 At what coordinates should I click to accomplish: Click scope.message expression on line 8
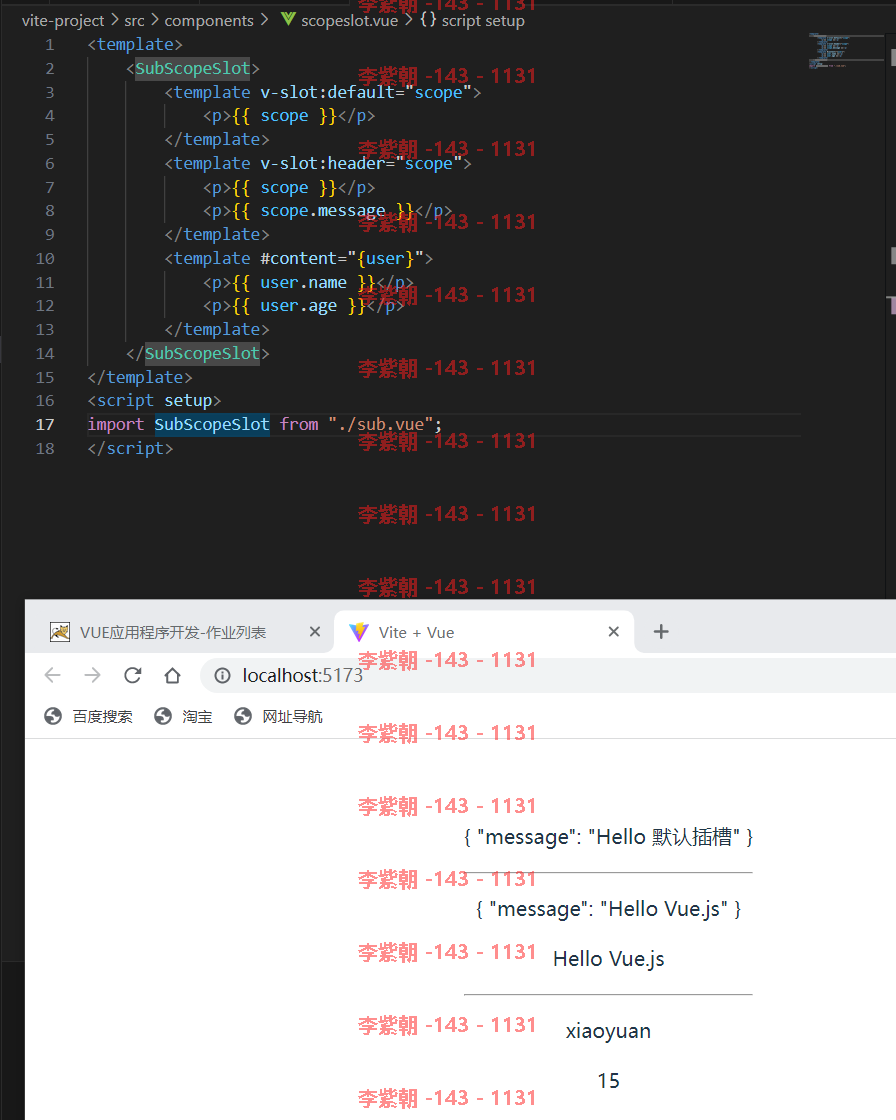point(322,211)
